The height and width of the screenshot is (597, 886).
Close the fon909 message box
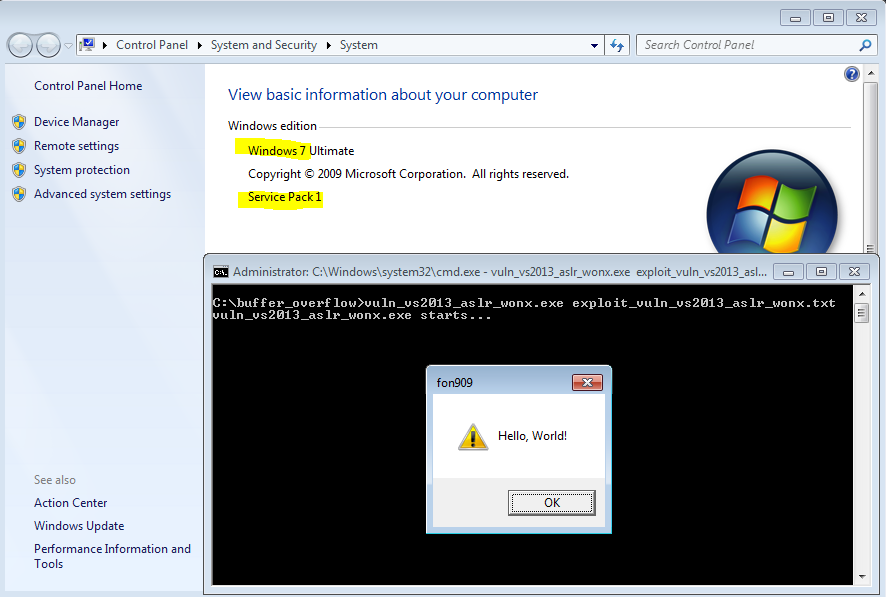point(587,382)
